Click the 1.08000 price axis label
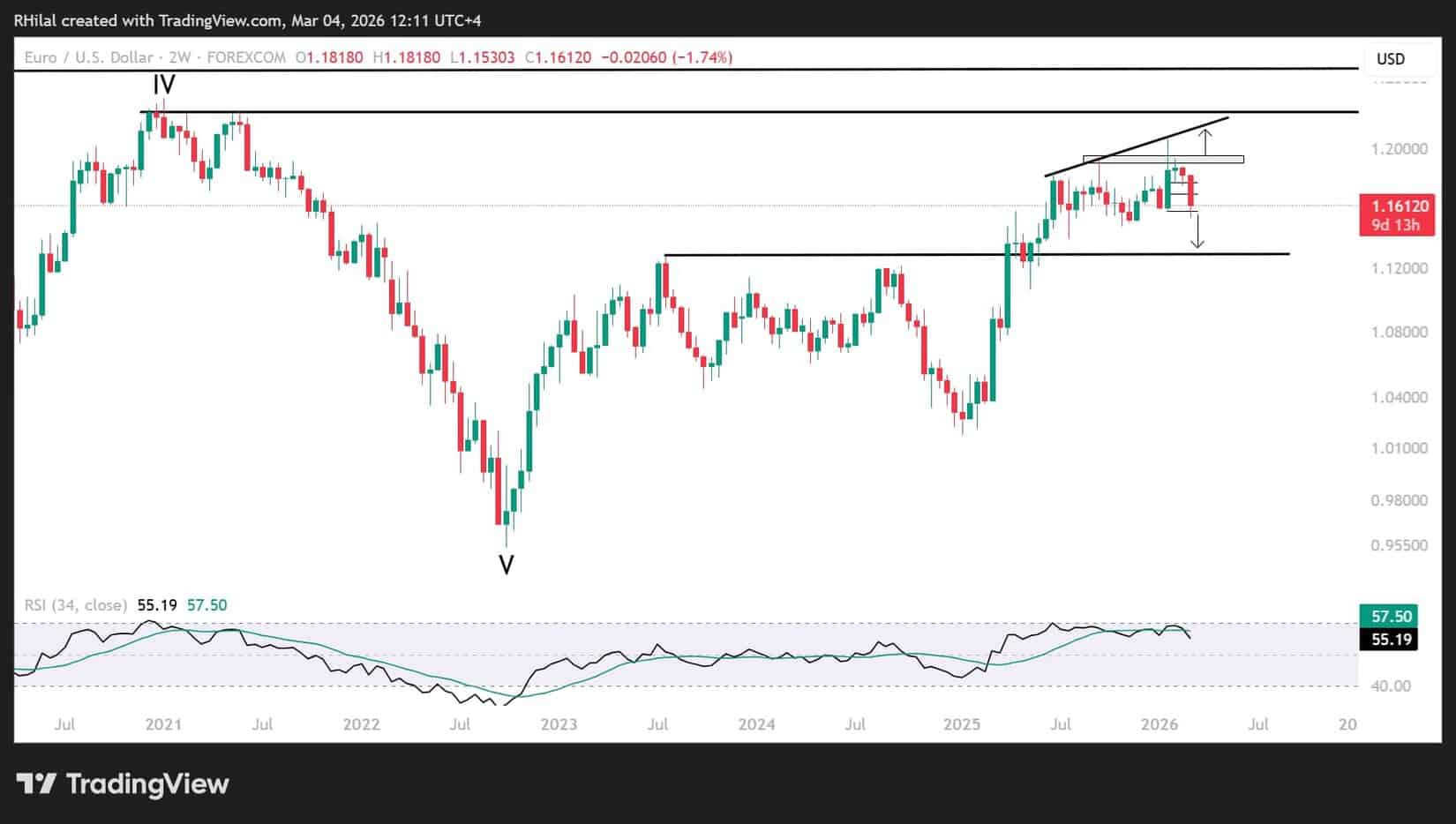 (x=1399, y=333)
